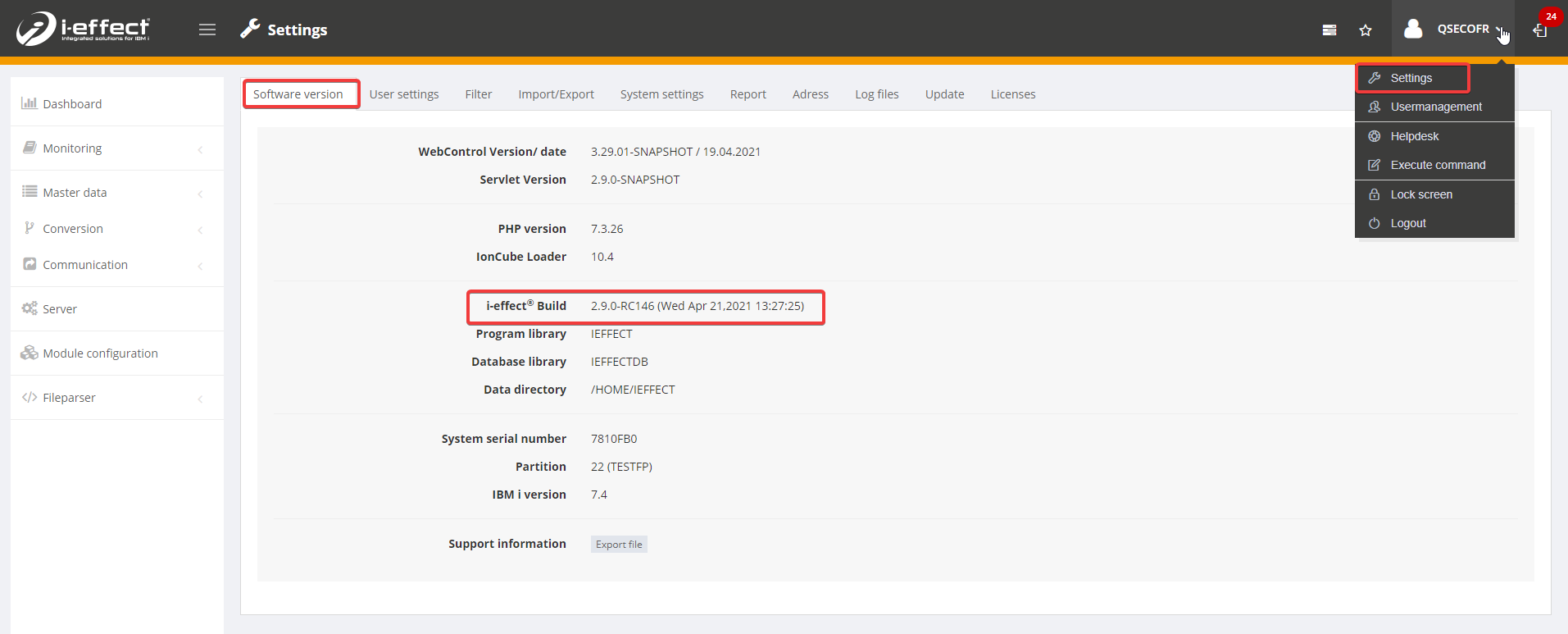Click the user avatar icon
The height and width of the screenshot is (634, 1568).
(1413, 30)
